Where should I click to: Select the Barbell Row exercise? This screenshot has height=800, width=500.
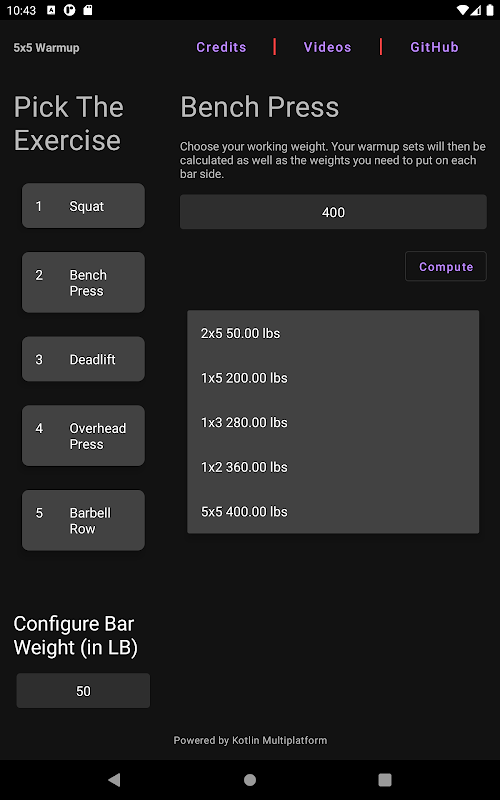(83, 520)
